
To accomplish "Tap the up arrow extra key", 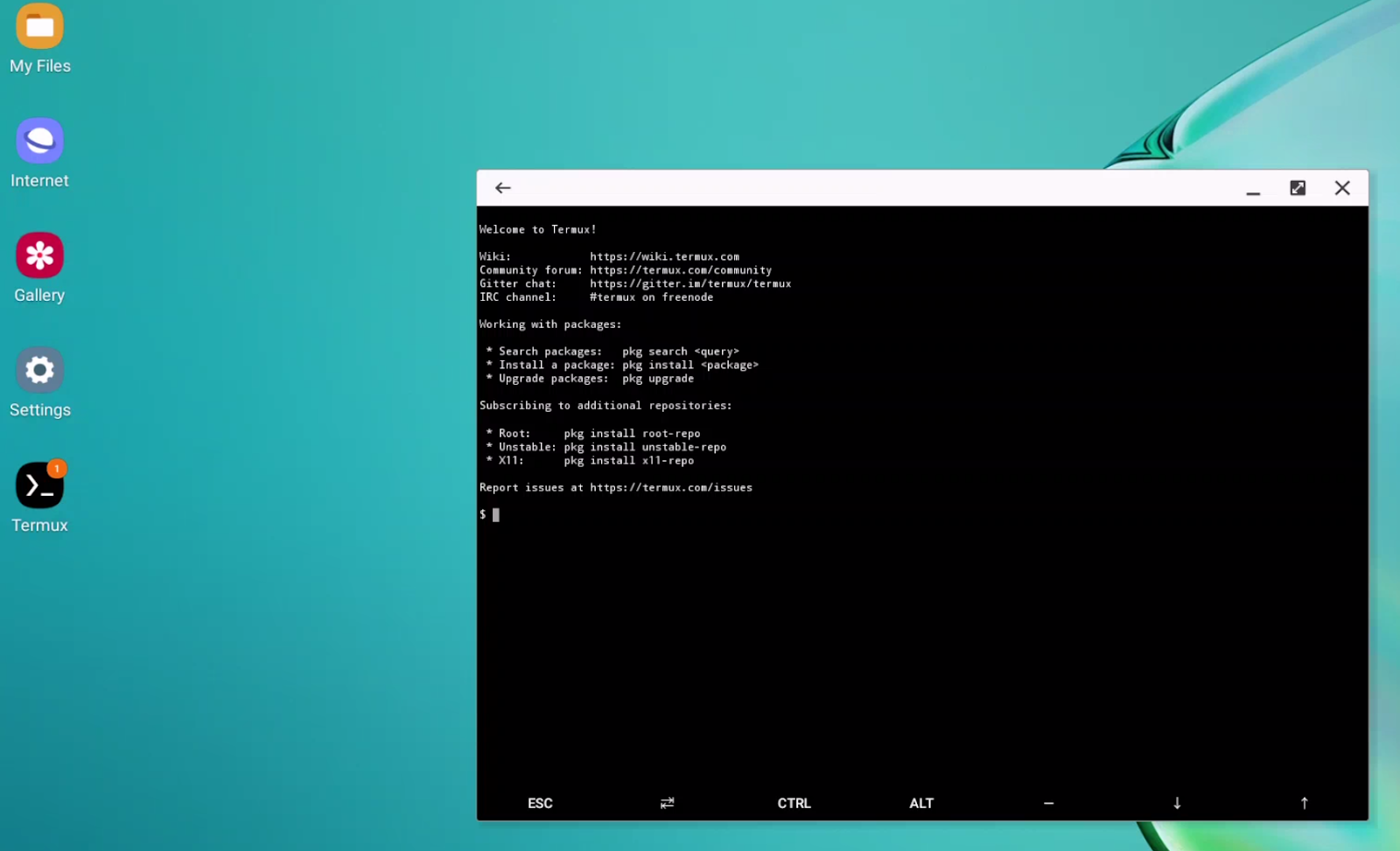I will [1304, 803].
